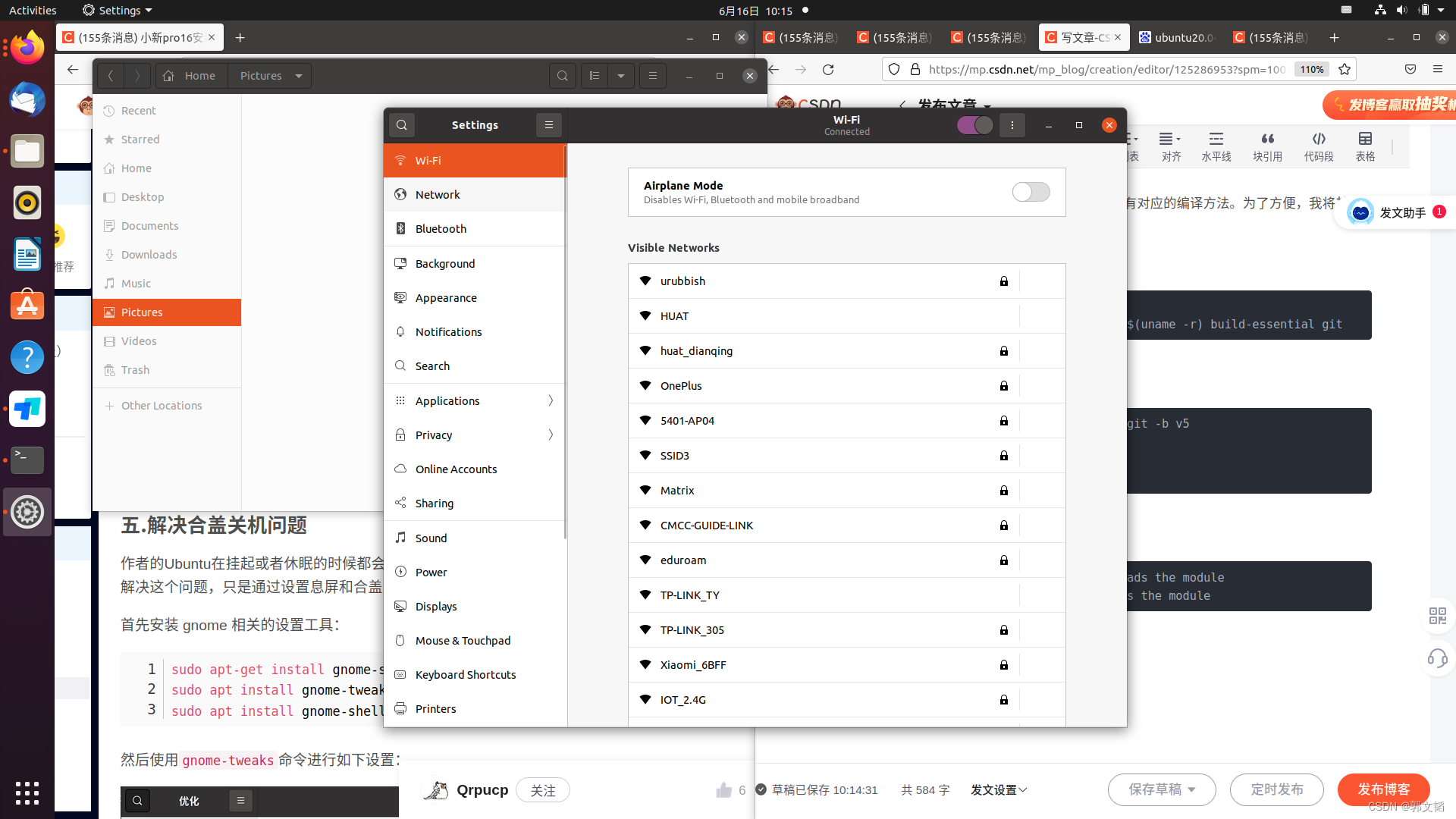Open the Settings hamburger menu

[549, 125]
